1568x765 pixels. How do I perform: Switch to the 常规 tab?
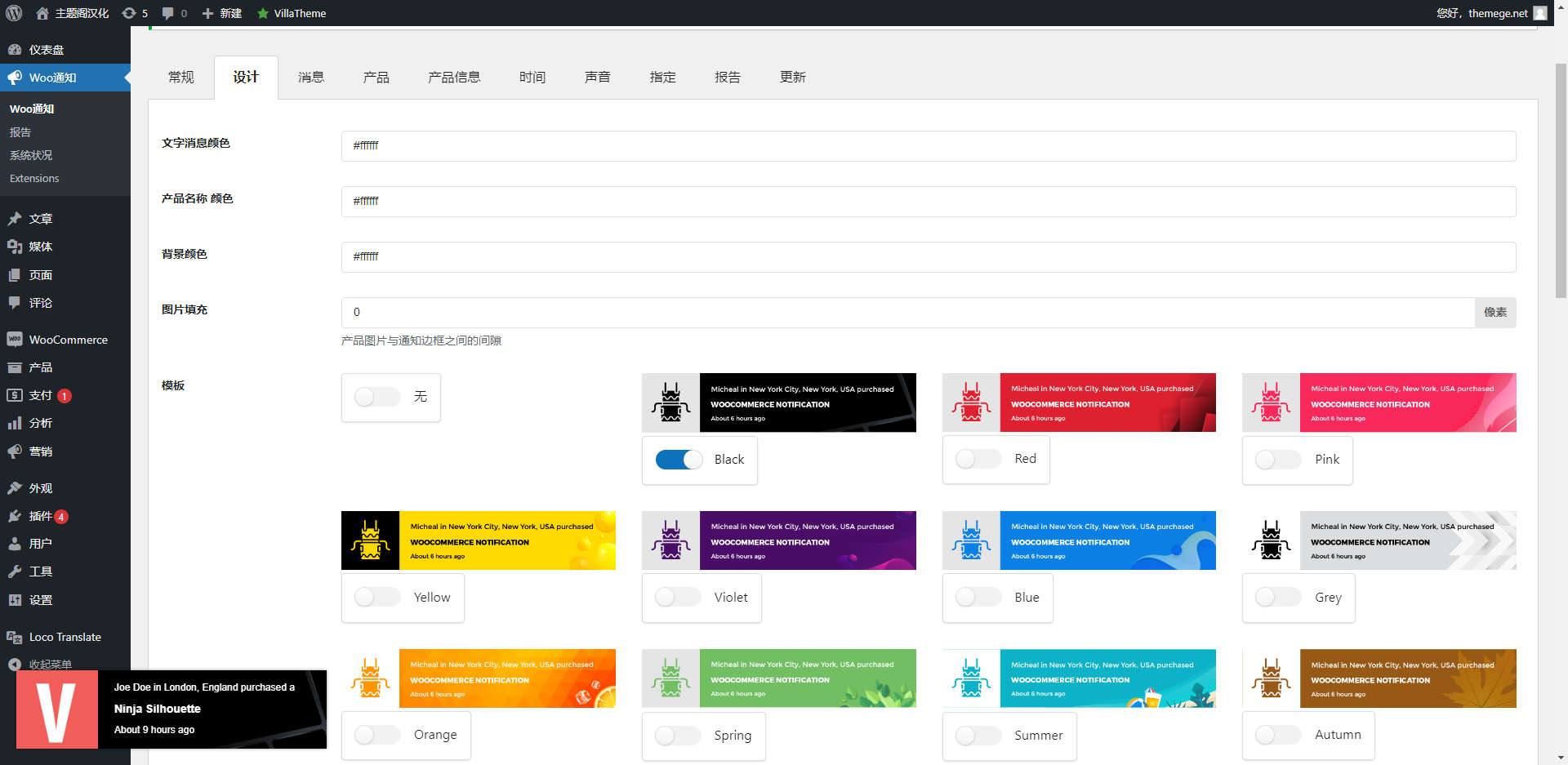point(181,78)
